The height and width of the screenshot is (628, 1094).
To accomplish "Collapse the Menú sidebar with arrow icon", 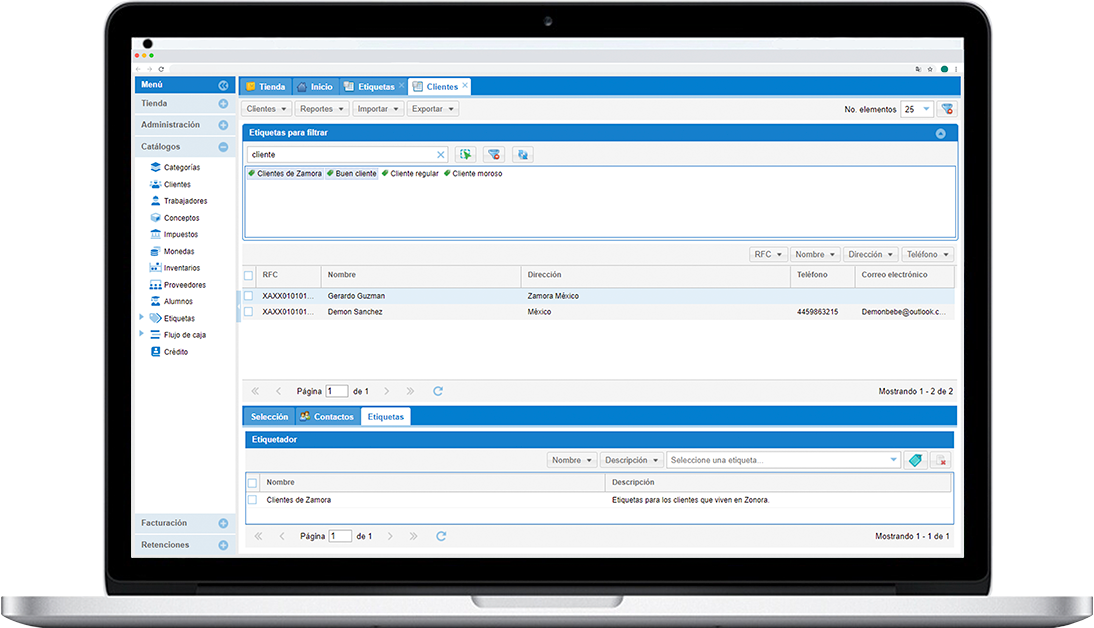I will 223,86.
